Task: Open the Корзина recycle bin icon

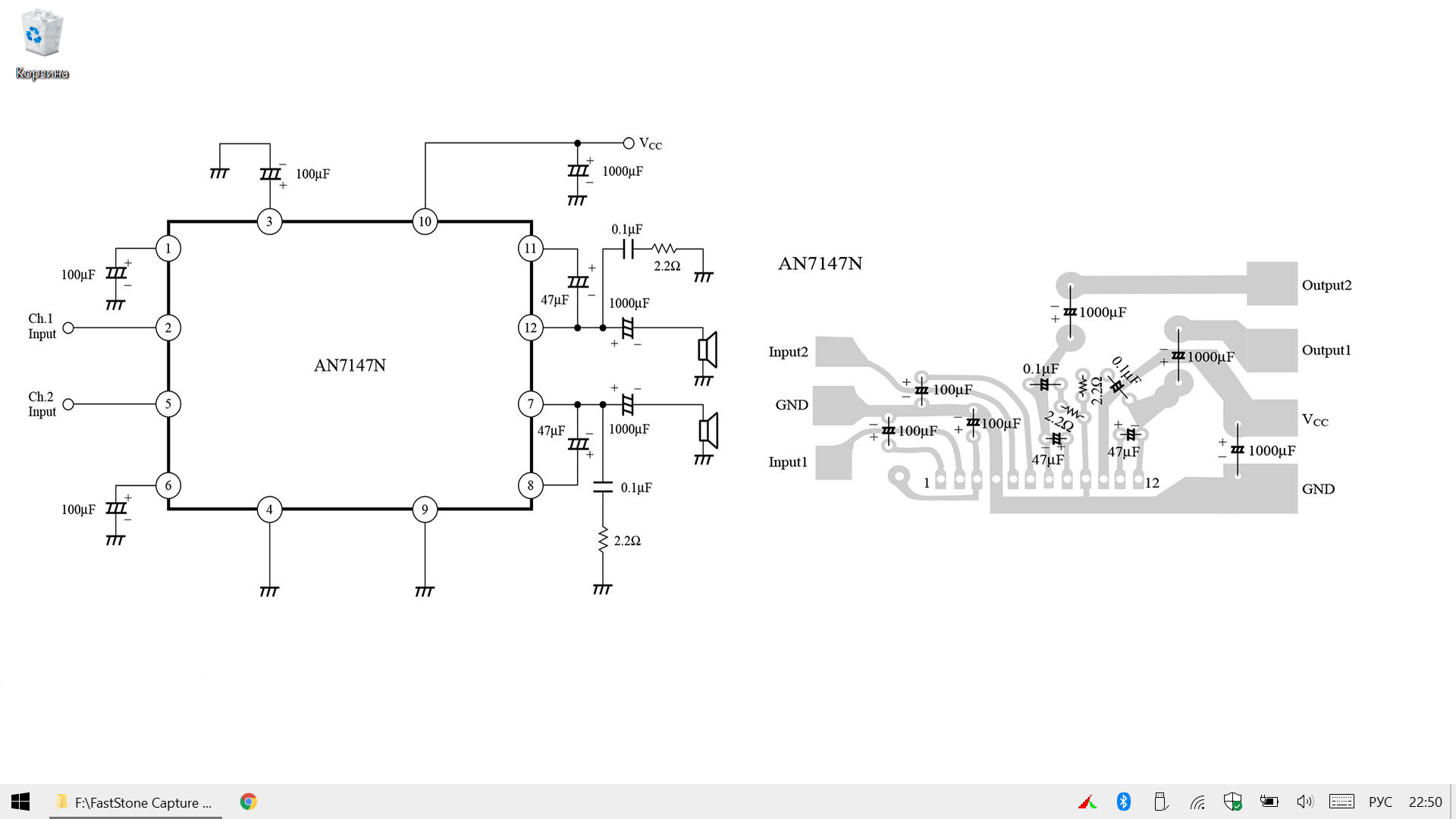Action: pos(42,34)
